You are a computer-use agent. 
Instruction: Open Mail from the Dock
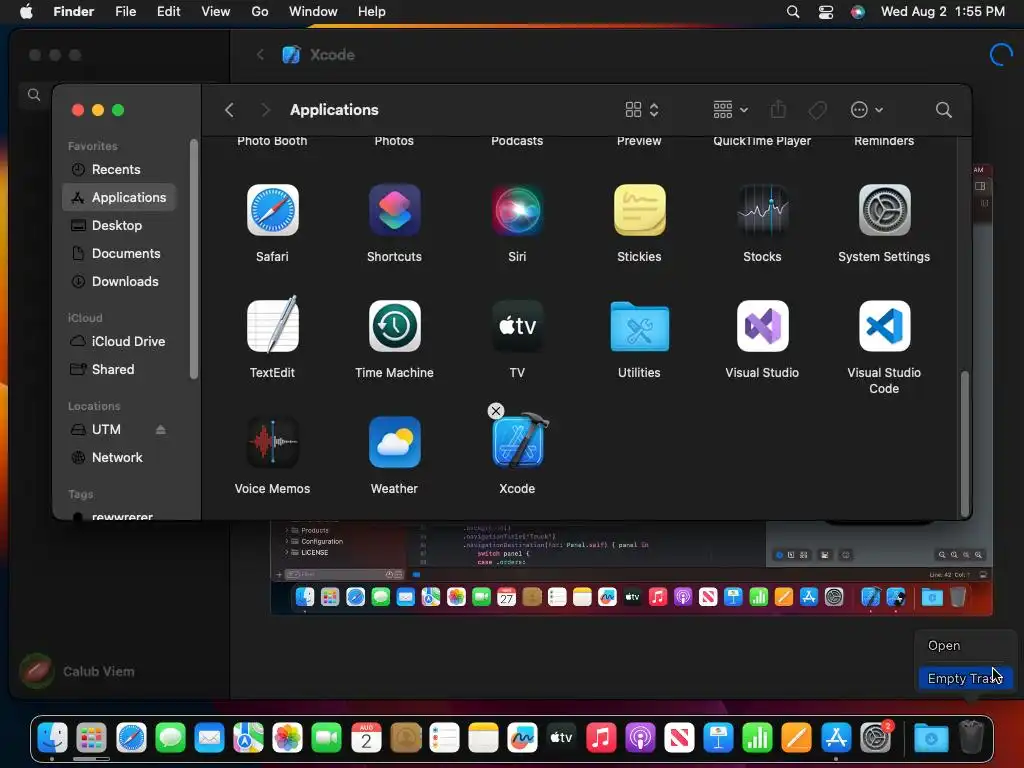[x=209, y=739]
